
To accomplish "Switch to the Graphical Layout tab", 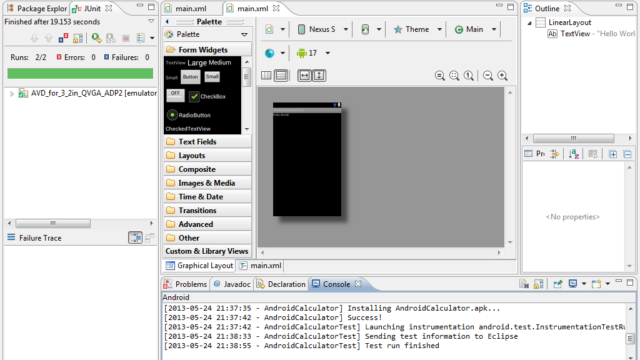I will pyautogui.click(x=199, y=266).
